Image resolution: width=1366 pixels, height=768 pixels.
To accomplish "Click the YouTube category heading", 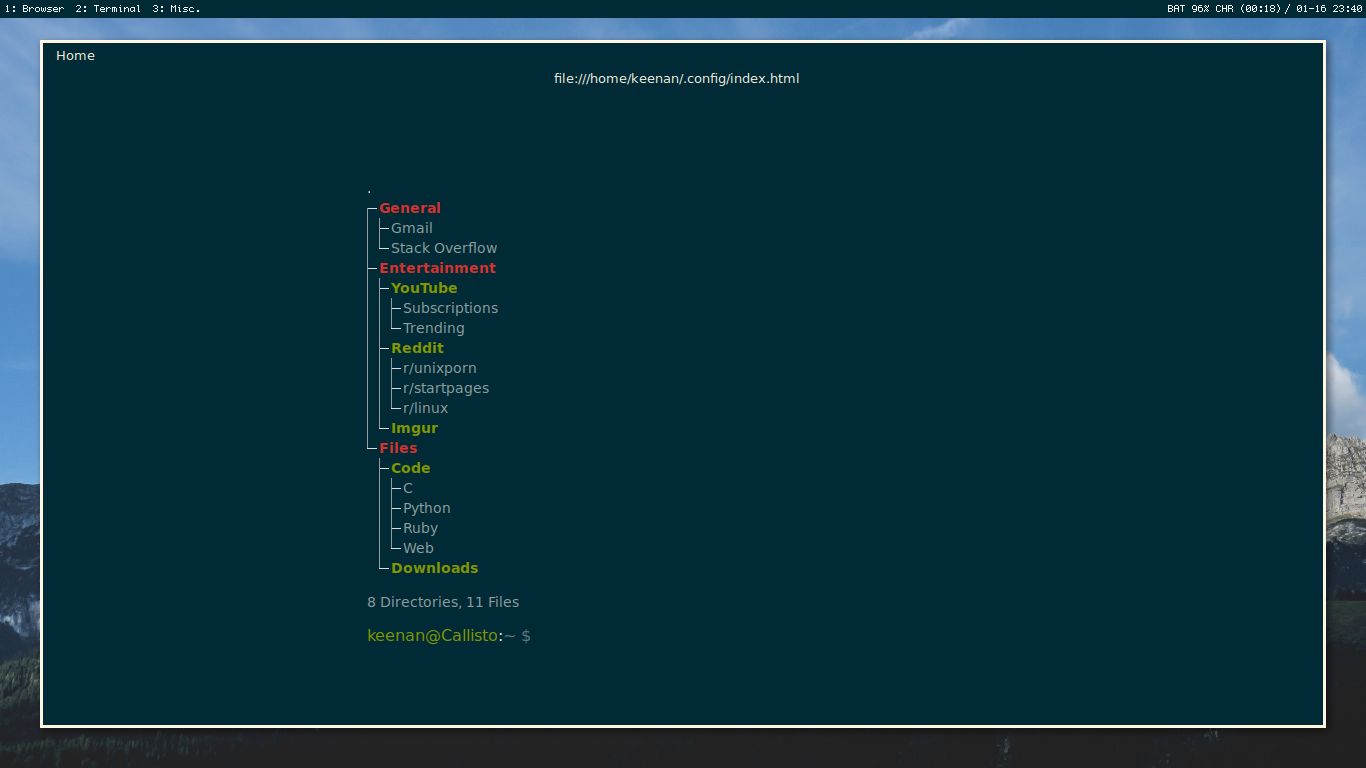I will point(424,288).
